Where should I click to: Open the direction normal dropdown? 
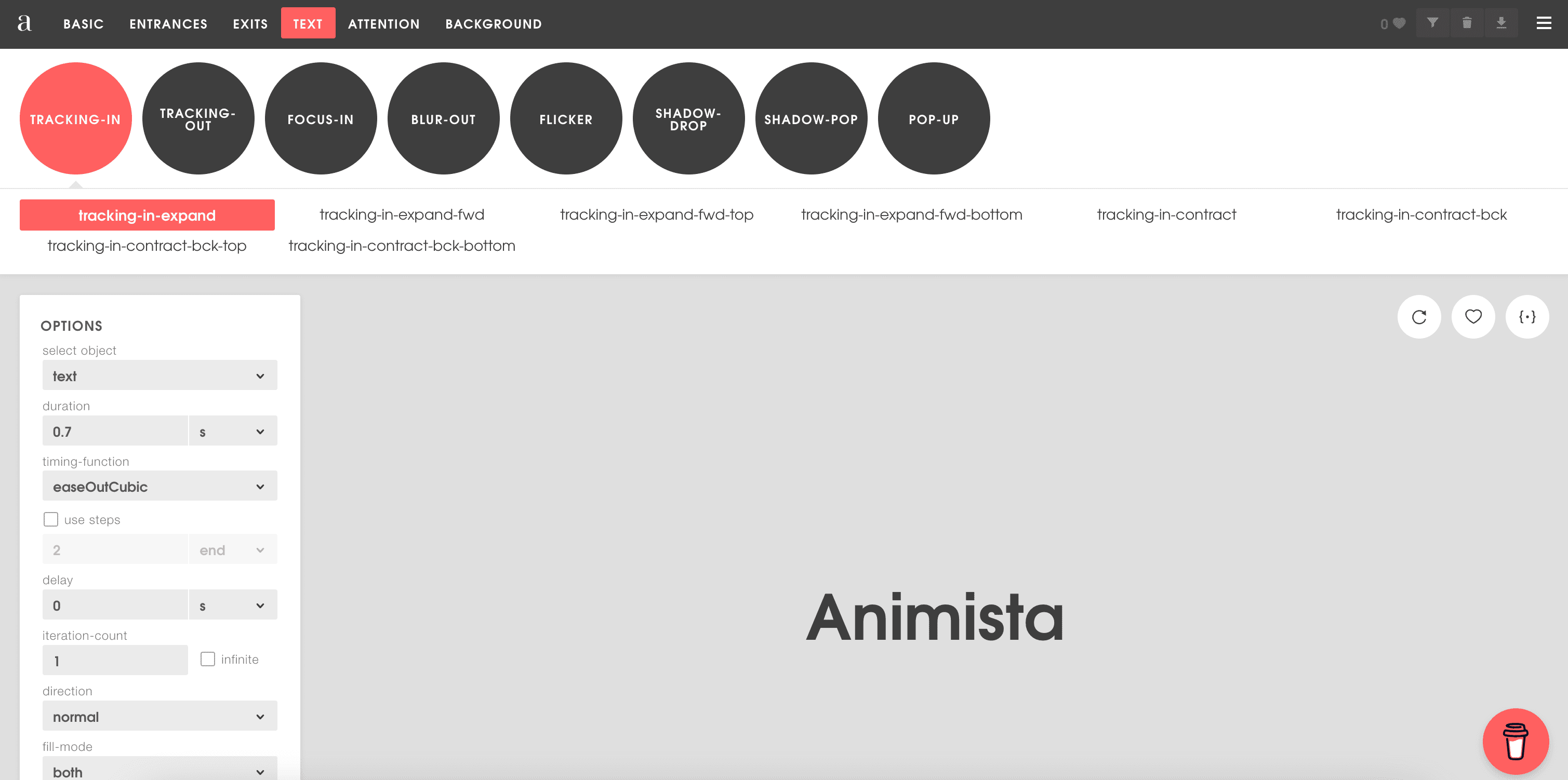pyautogui.click(x=160, y=716)
